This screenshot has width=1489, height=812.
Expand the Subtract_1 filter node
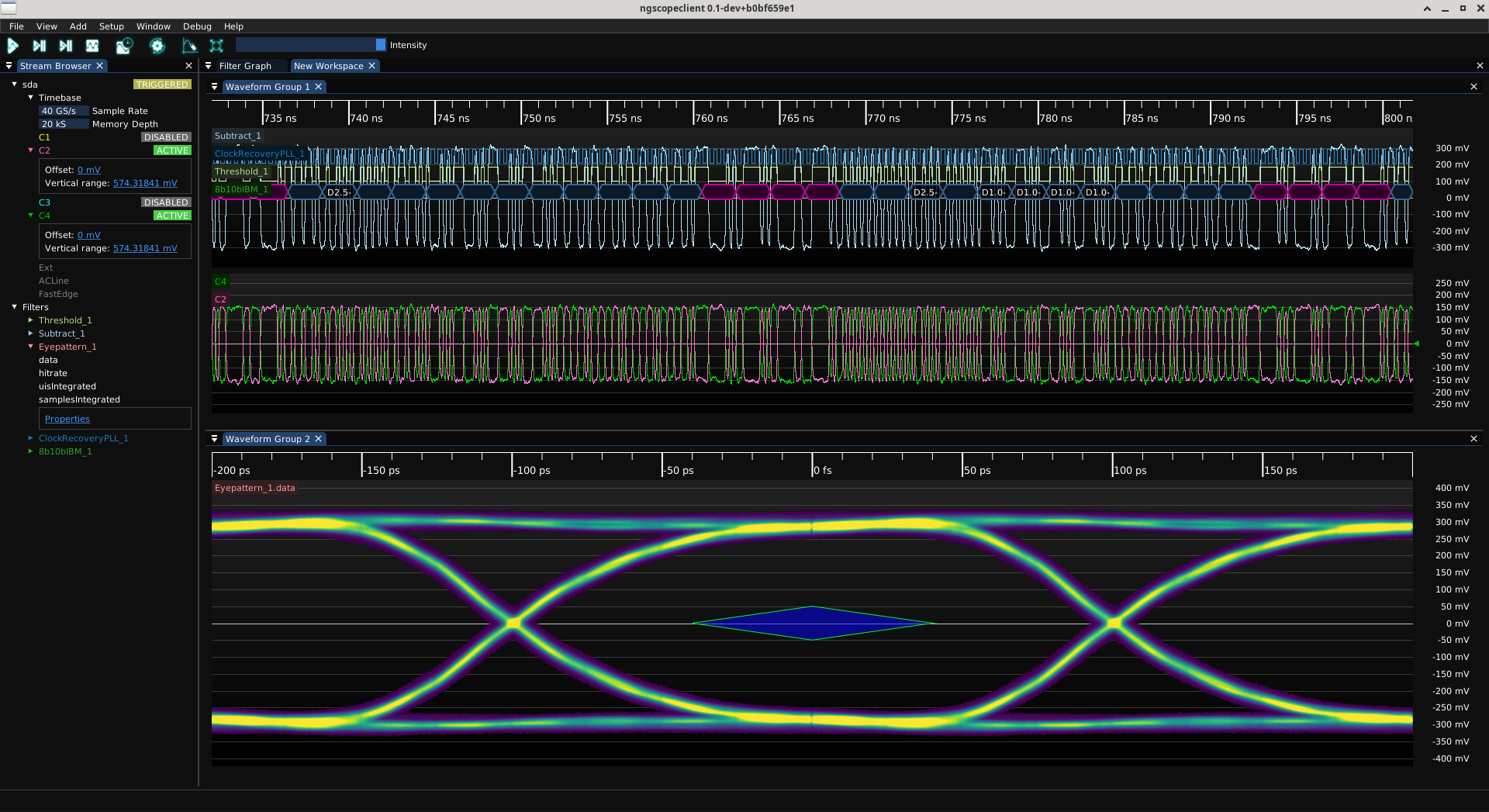click(x=31, y=333)
